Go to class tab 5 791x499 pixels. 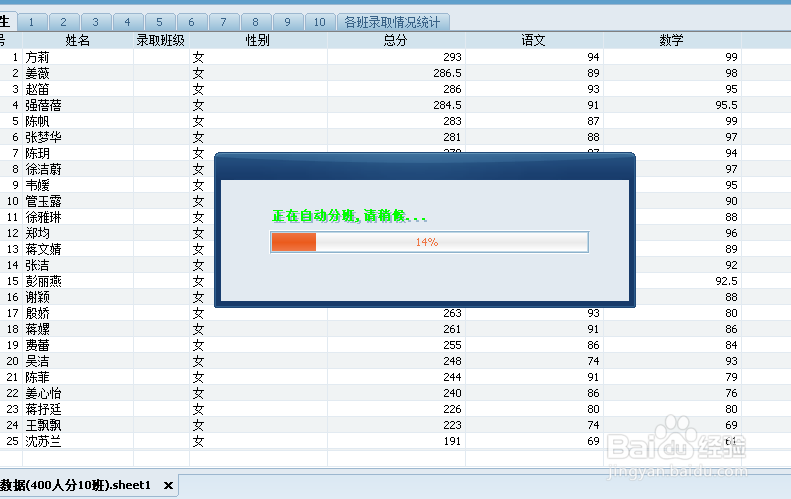pos(159,22)
